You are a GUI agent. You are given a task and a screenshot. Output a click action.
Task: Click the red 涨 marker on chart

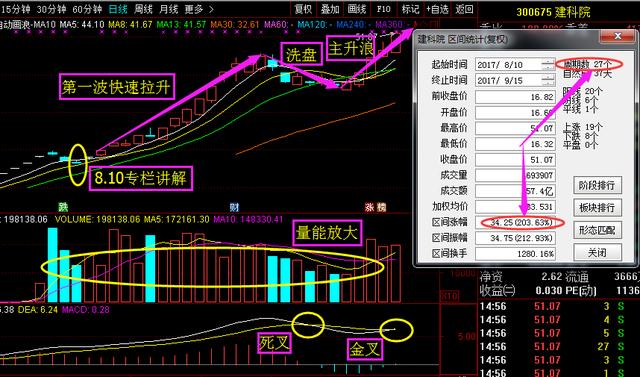370,207
